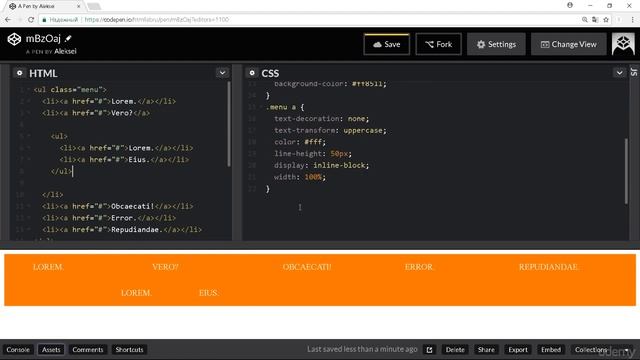Fold the .menu a CSS rule
Screen dimensions: 640x360
point(261,107)
